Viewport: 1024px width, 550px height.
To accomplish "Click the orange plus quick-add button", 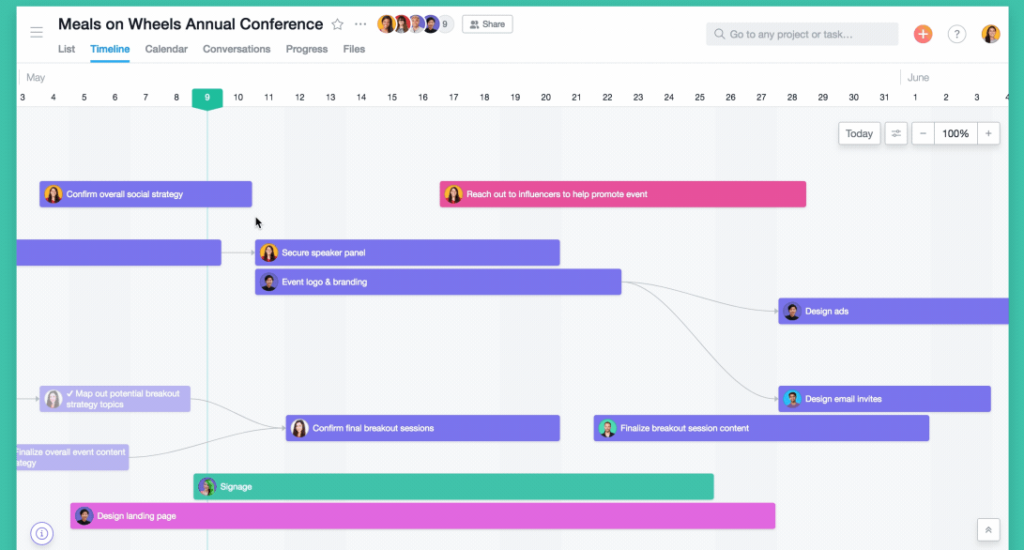I will (x=923, y=34).
